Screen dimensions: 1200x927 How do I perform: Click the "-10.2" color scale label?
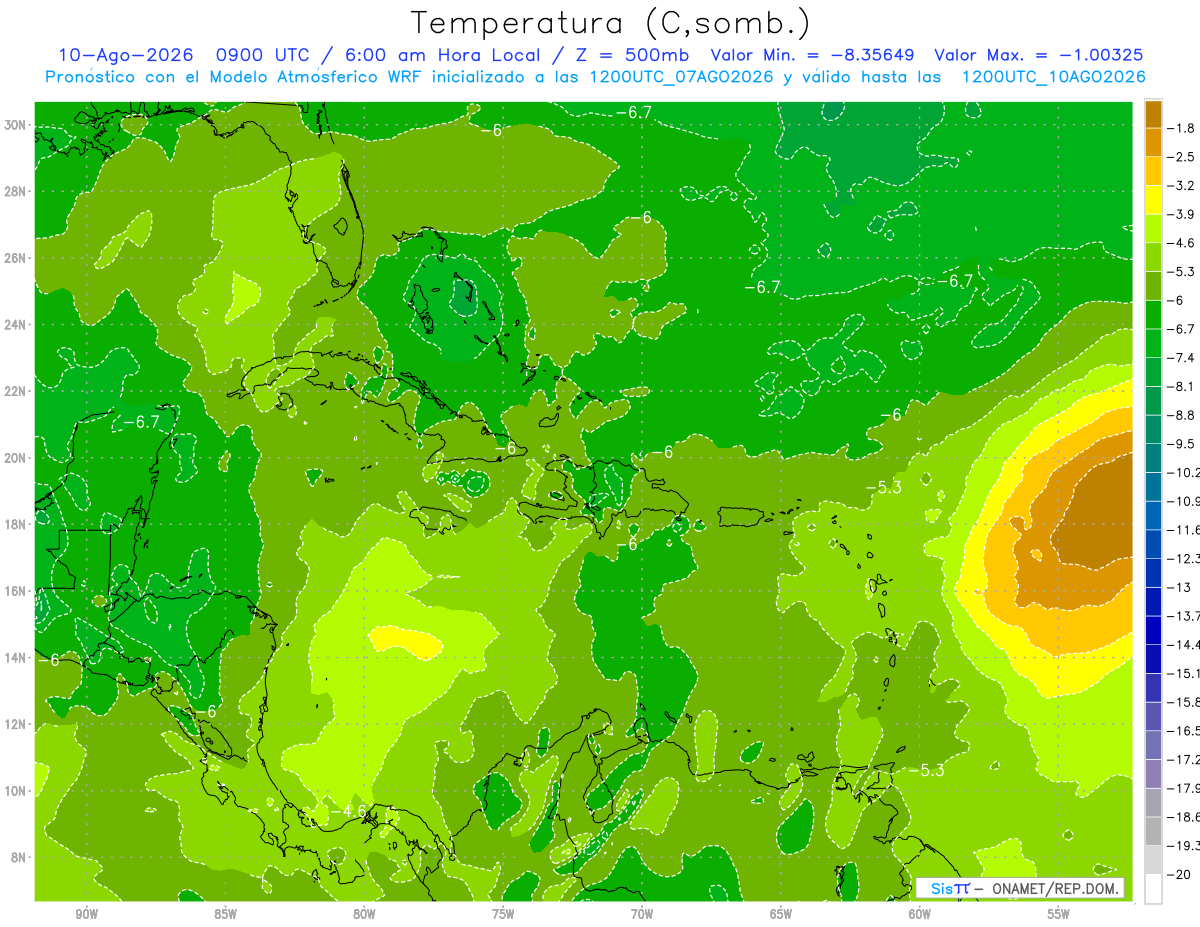point(1185,472)
